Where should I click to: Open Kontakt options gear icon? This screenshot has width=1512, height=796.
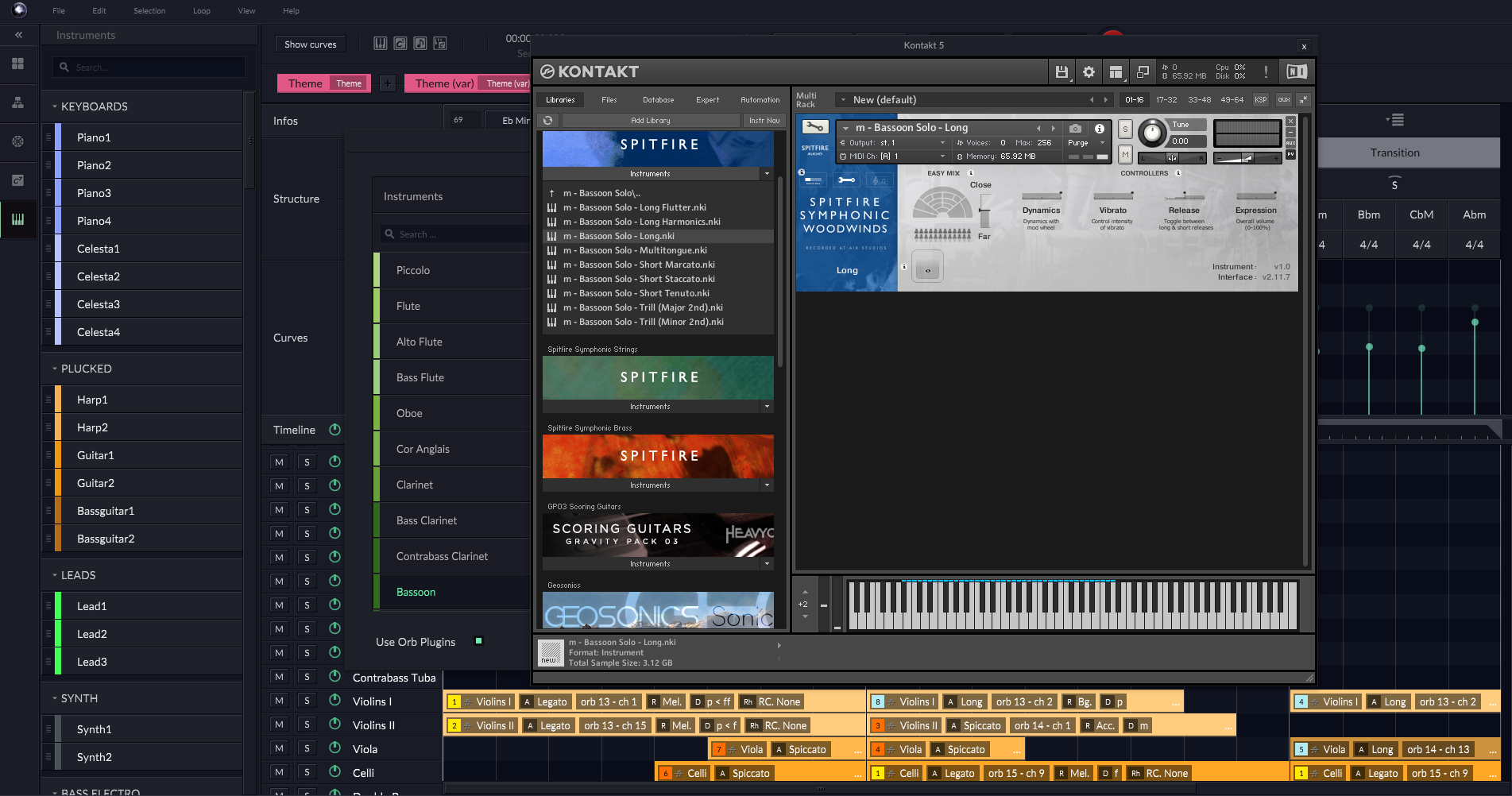1089,72
